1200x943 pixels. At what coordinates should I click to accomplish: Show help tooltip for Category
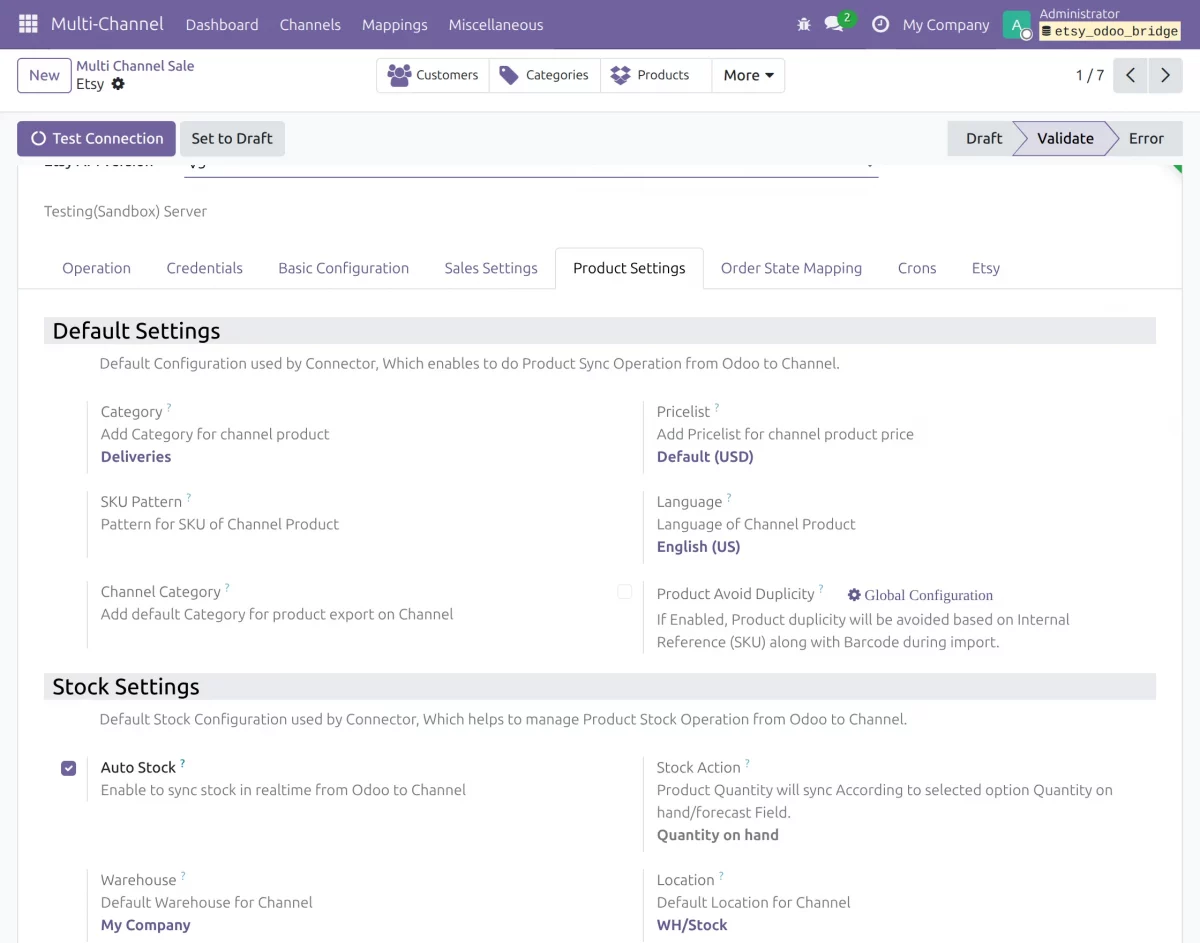pos(169,408)
